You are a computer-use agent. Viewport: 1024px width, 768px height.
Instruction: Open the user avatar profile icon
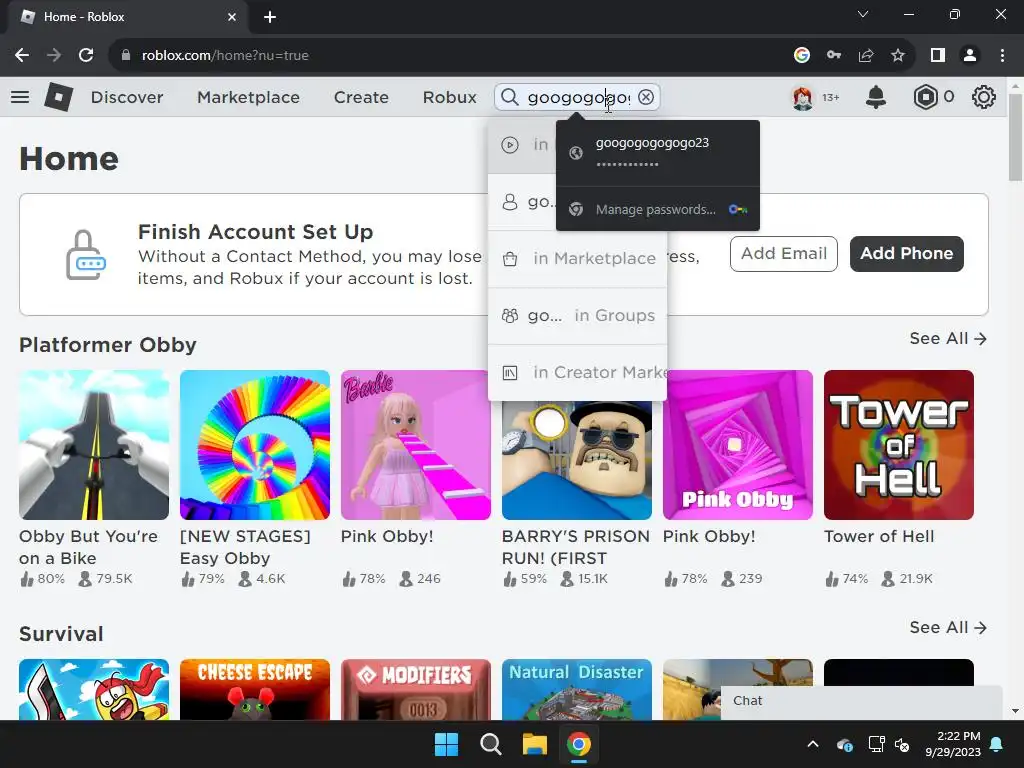803,97
